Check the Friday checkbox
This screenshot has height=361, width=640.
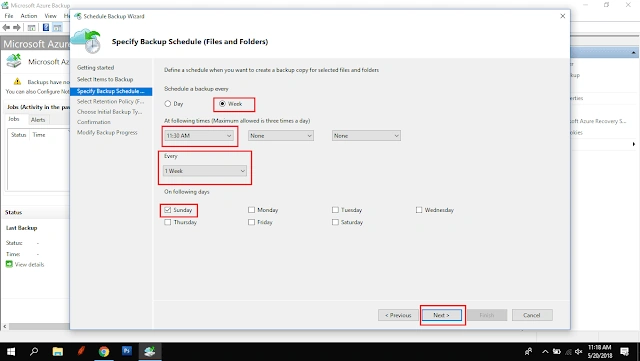251,222
